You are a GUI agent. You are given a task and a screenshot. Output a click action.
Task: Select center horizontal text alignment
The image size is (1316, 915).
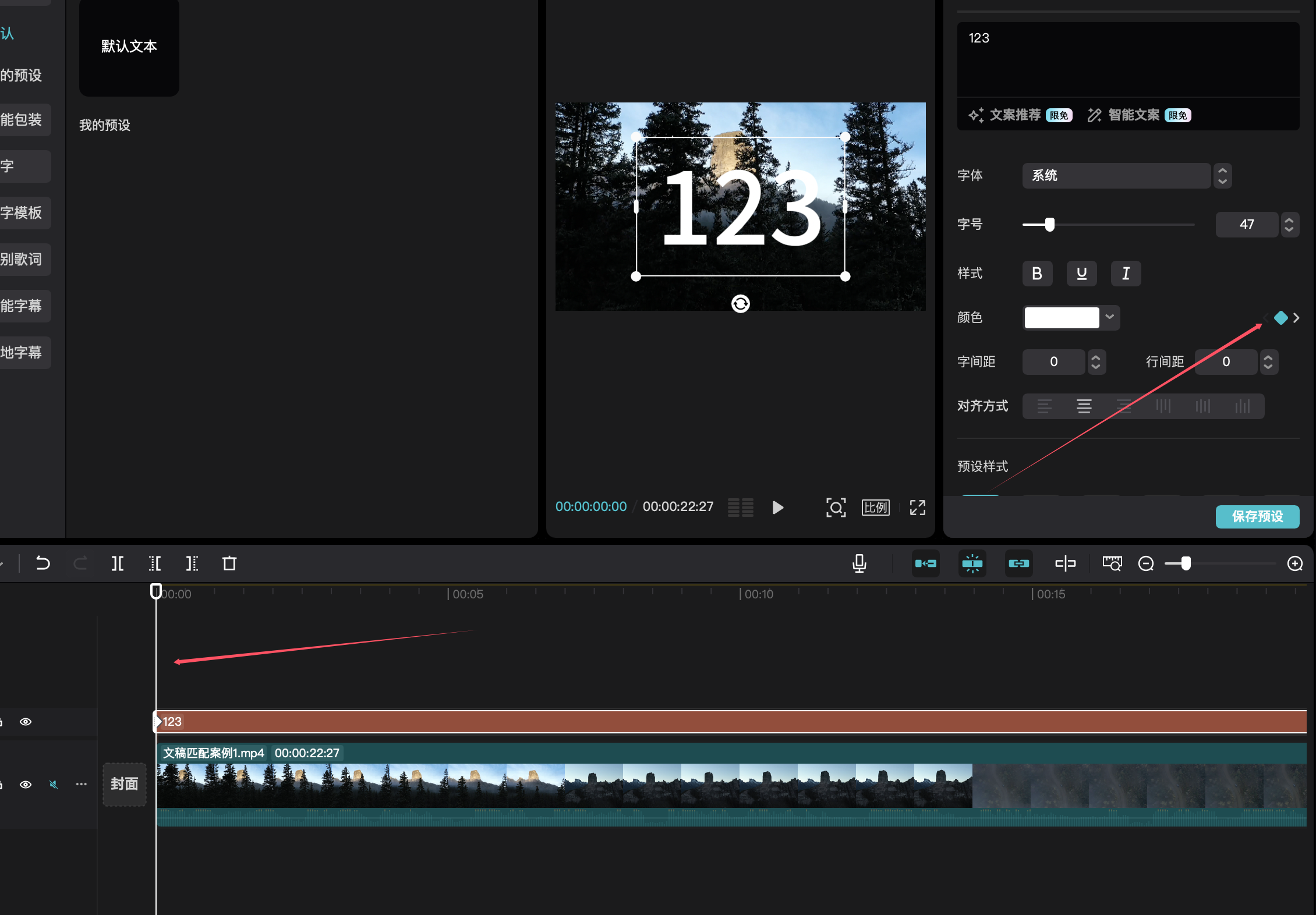click(x=1084, y=406)
